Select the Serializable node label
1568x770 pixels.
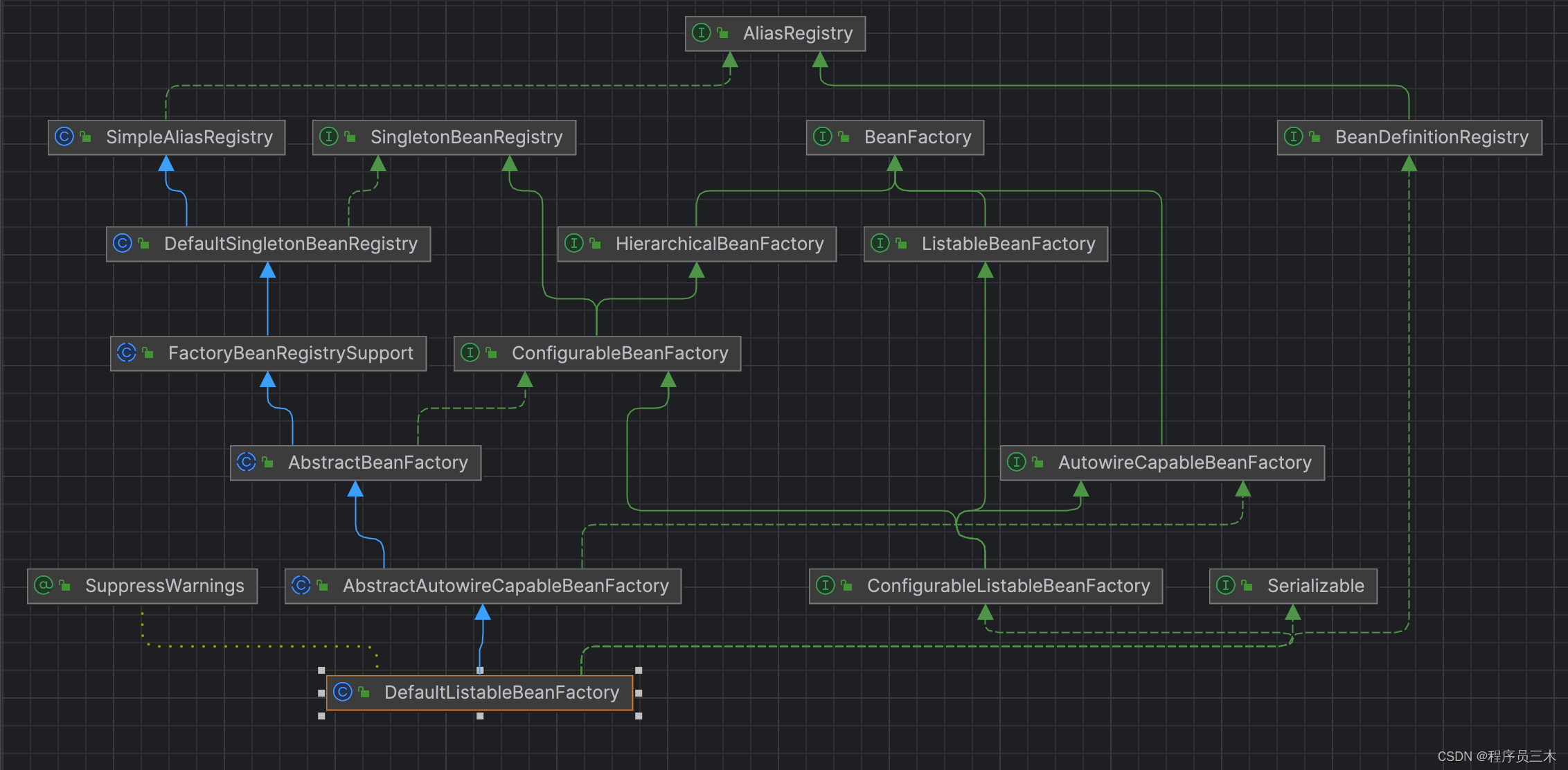(1316, 586)
